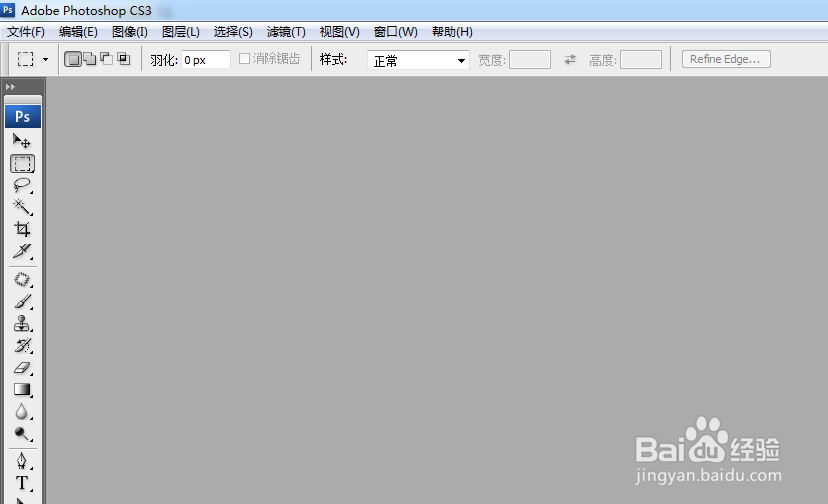The height and width of the screenshot is (504, 828).
Task: Select the Crop tool
Action: click(x=22, y=229)
